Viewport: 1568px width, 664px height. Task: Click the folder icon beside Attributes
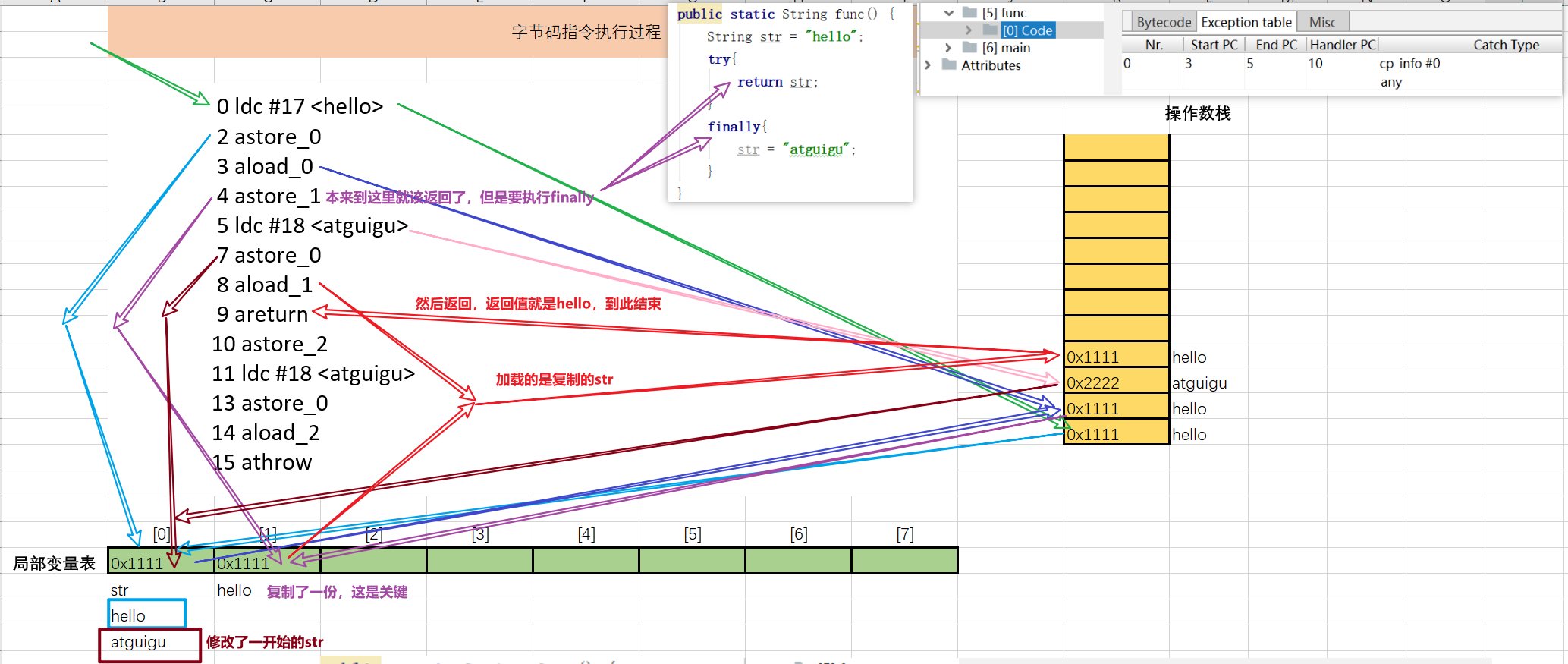point(949,65)
